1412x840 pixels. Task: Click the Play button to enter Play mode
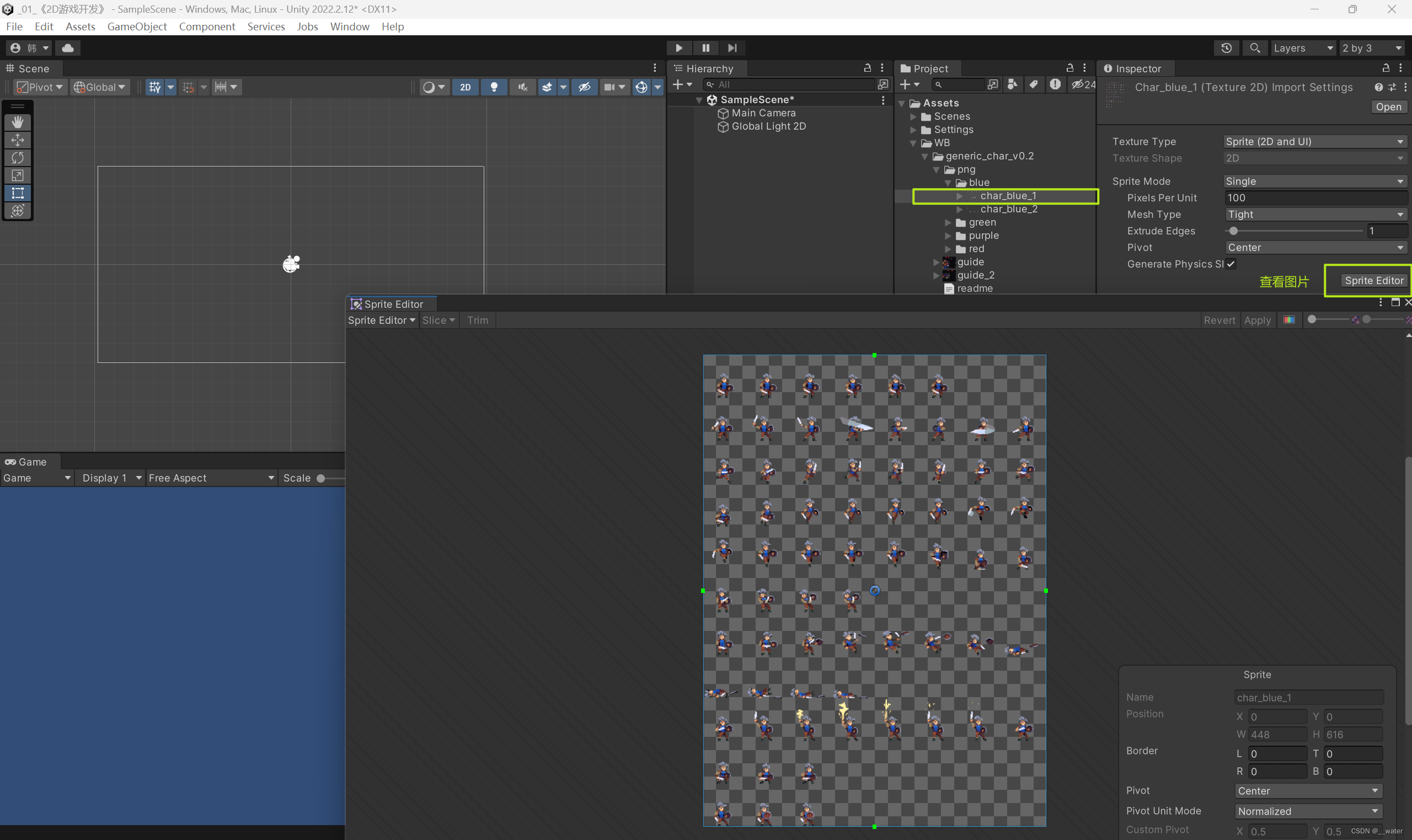pos(678,47)
